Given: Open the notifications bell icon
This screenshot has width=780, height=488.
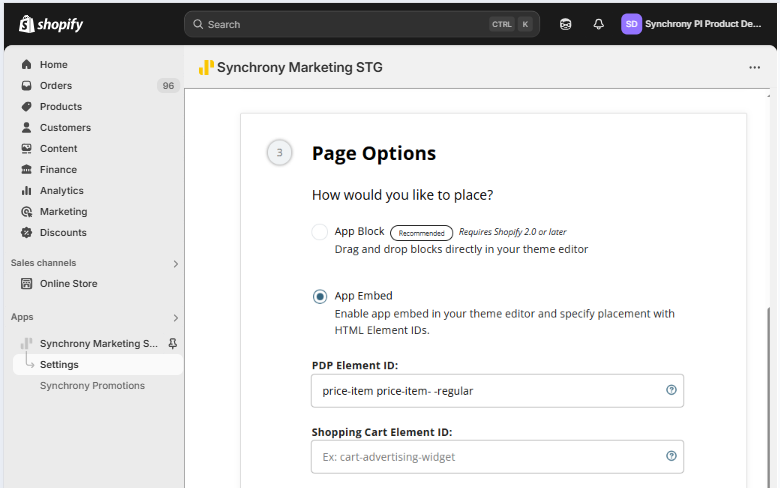Looking at the screenshot, I should pyautogui.click(x=598, y=24).
